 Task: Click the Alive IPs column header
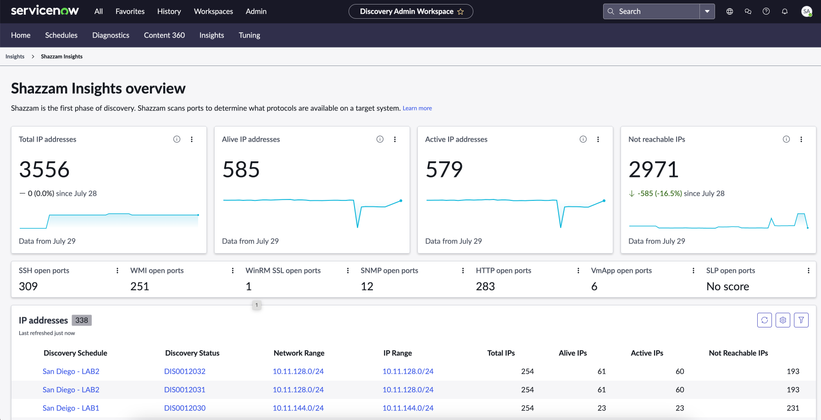point(573,353)
